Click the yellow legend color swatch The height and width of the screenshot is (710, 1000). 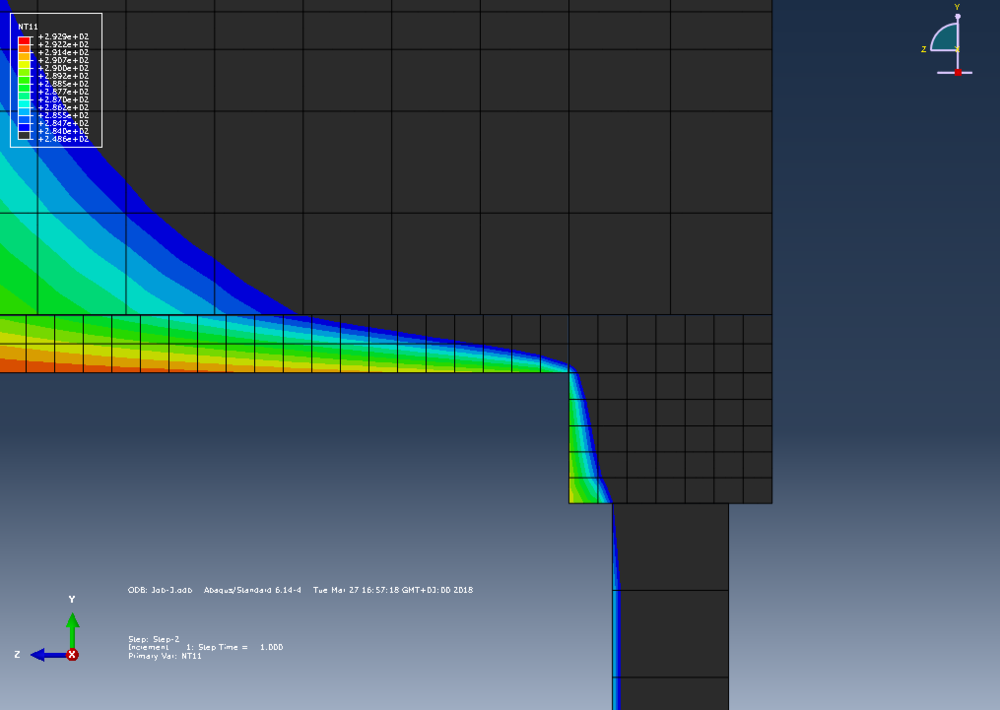[x=24, y=63]
